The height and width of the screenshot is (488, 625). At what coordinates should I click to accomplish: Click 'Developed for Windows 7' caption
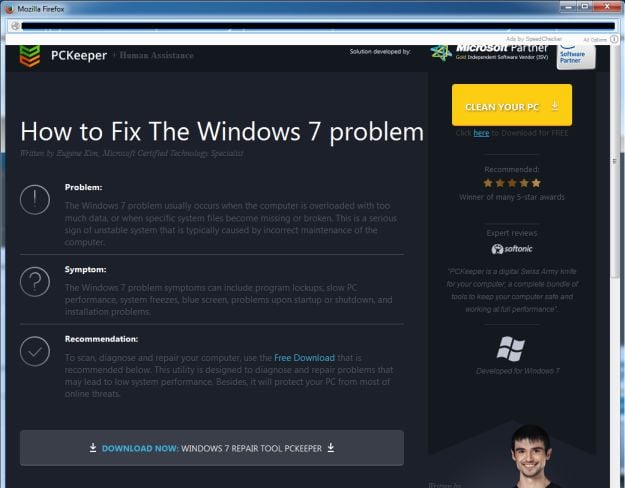tap(517, 371)
